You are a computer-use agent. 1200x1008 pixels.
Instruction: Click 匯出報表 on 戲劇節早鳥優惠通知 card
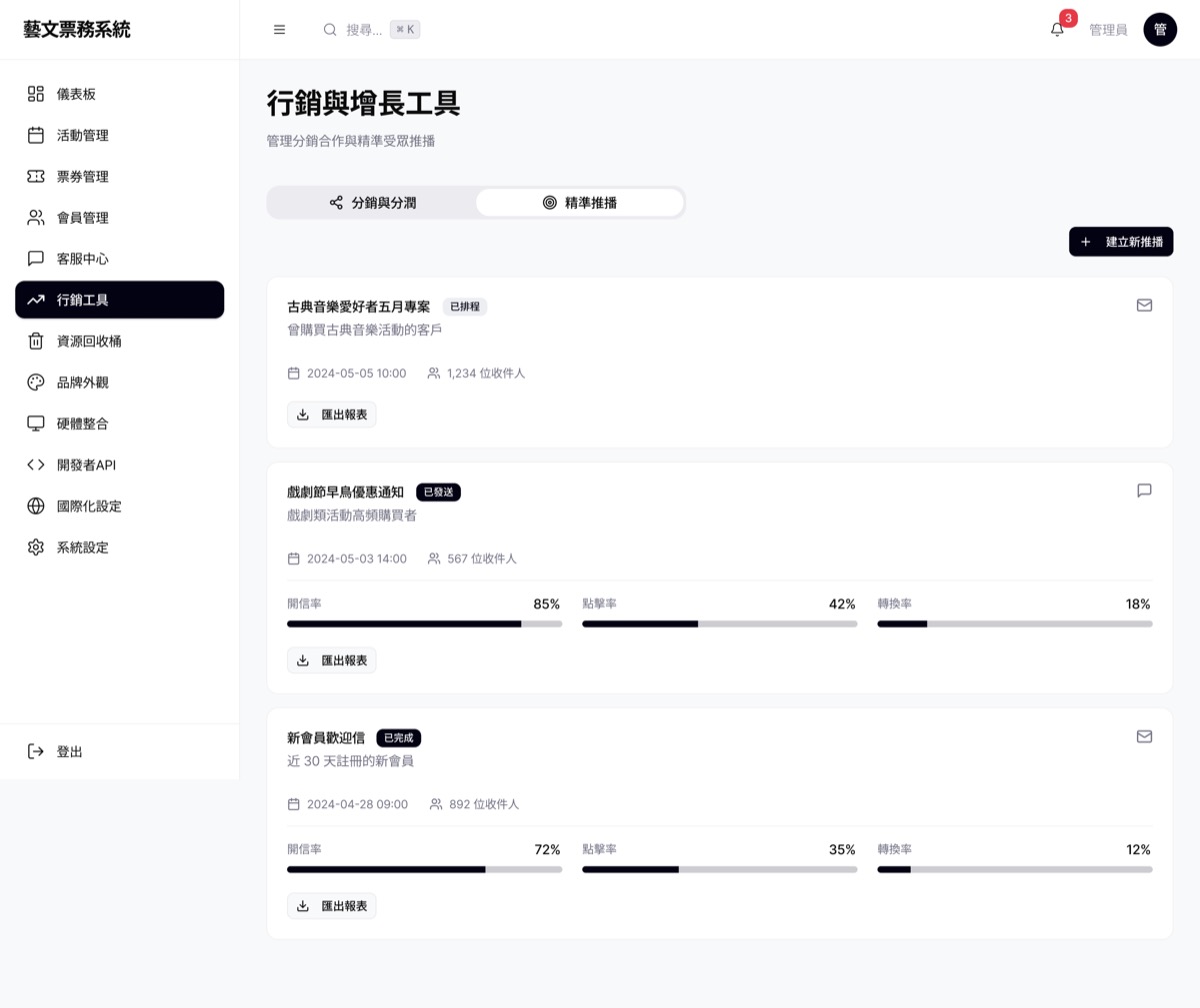click(x=332, y=660)
